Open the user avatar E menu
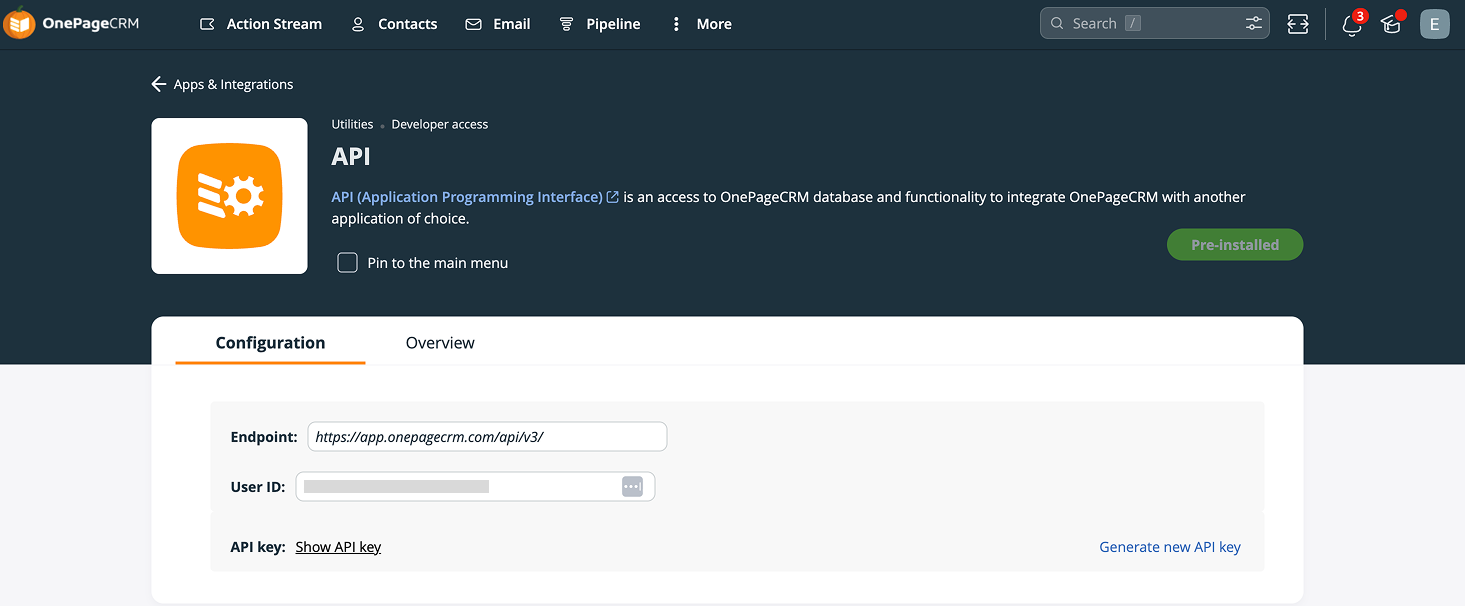The image size is (1465, 606). pyautogui.click(x=1434, y=24)
